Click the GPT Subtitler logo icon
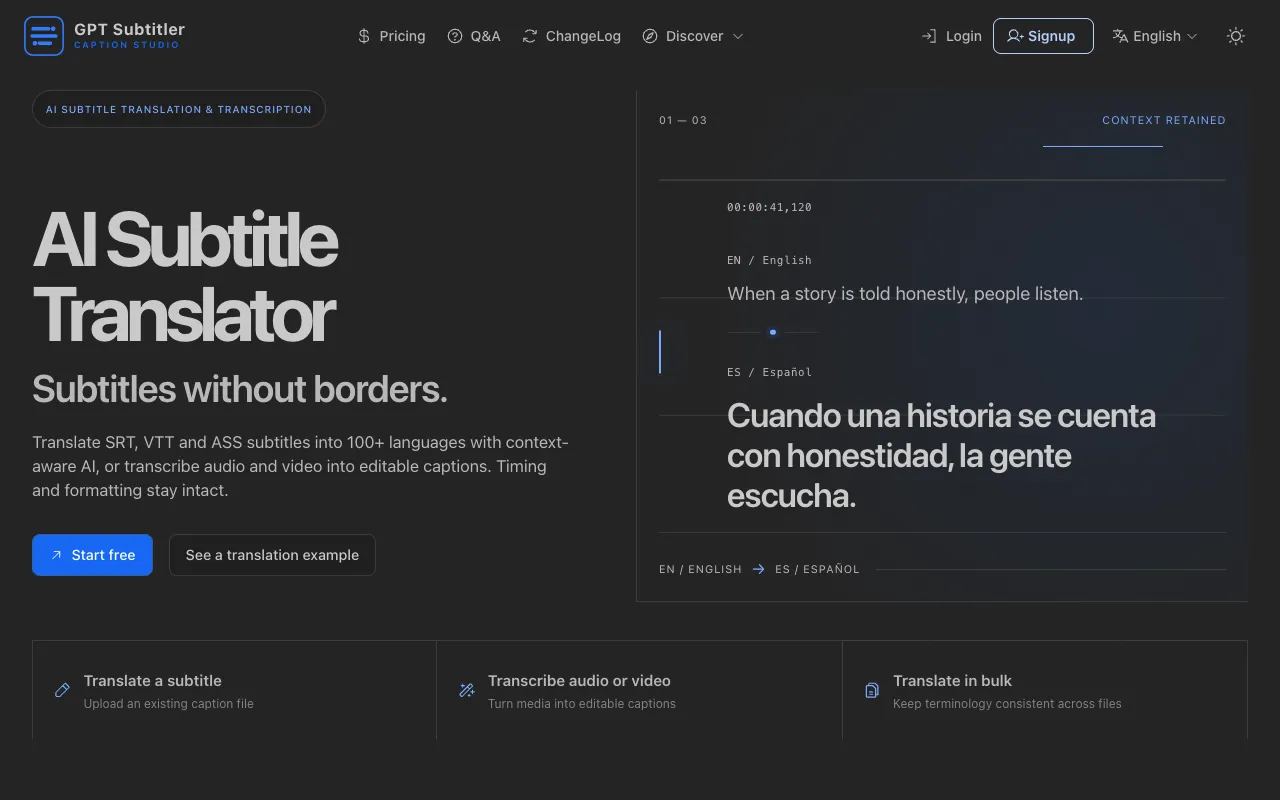The height and width of the screenshot is (800, 1280). (x=44, y=36)
